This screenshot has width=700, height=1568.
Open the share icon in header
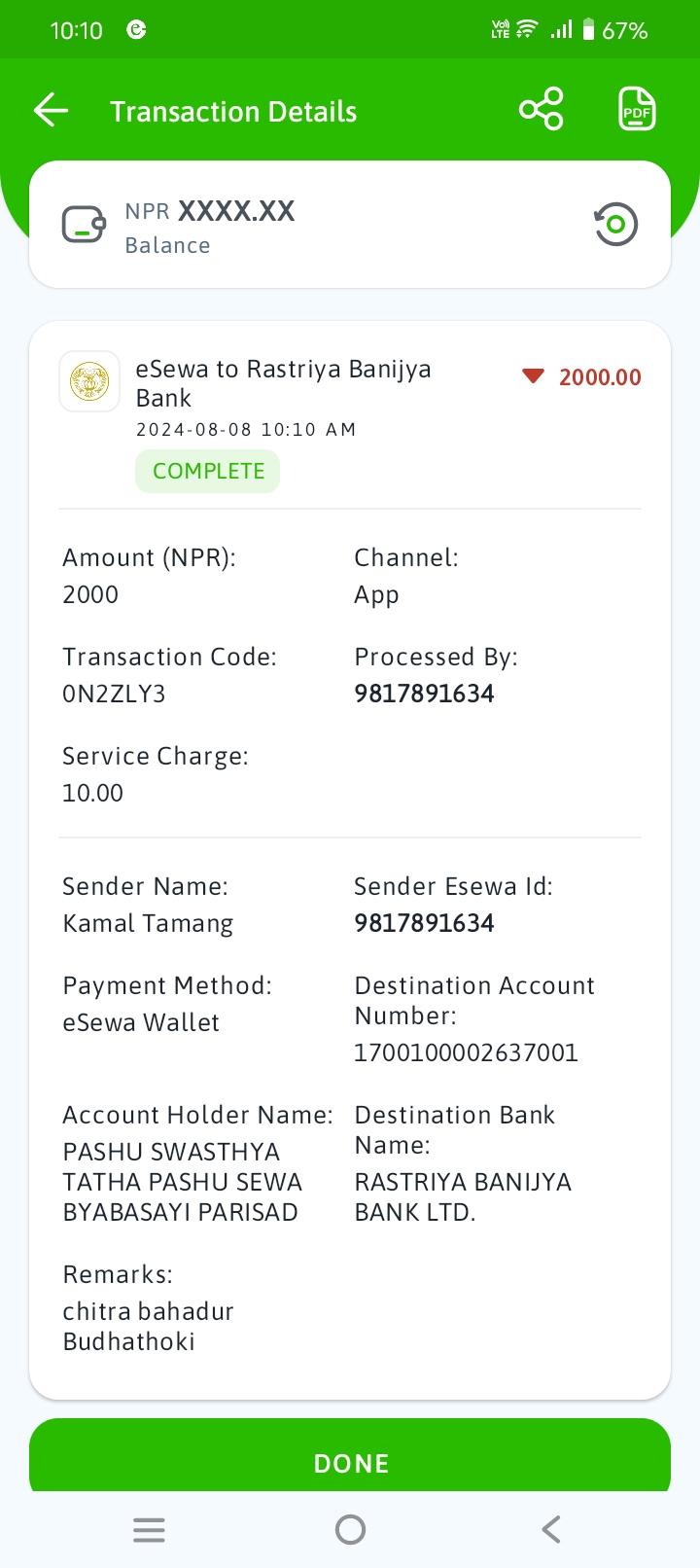(542, 109)
